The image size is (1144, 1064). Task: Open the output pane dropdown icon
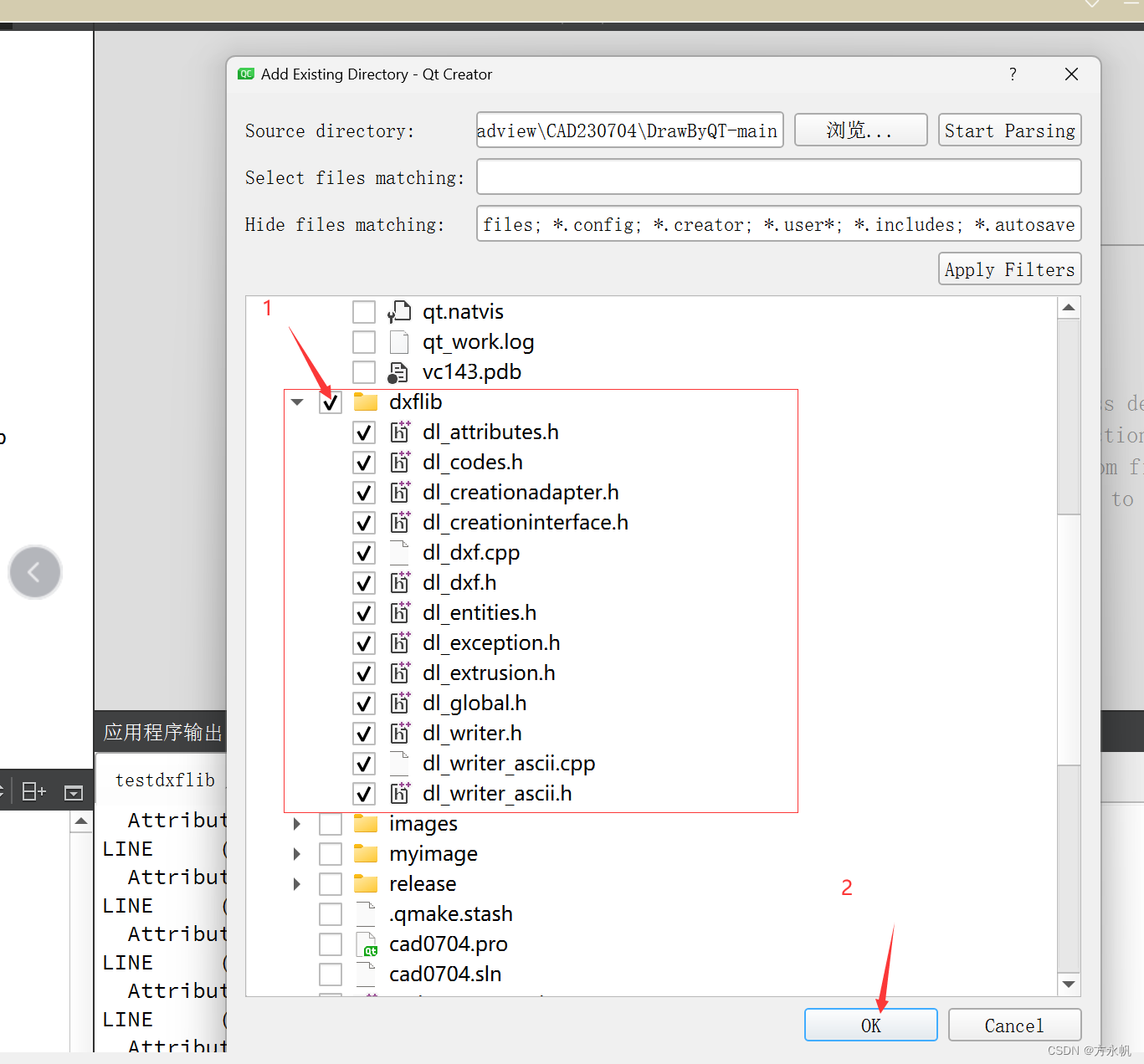[x=74, y=792]
